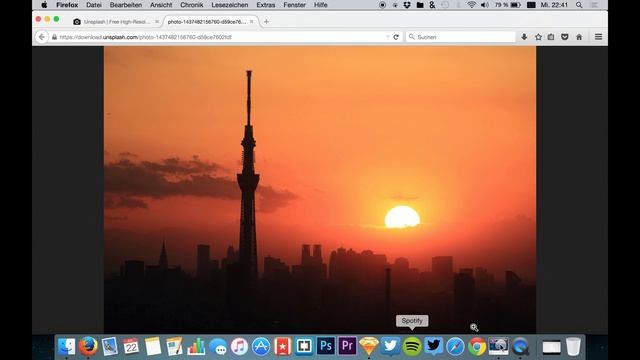This screenshot has height=360, width=640.
Task: Show bookmarks list via clipboard icon
Action: pos(551,37)
